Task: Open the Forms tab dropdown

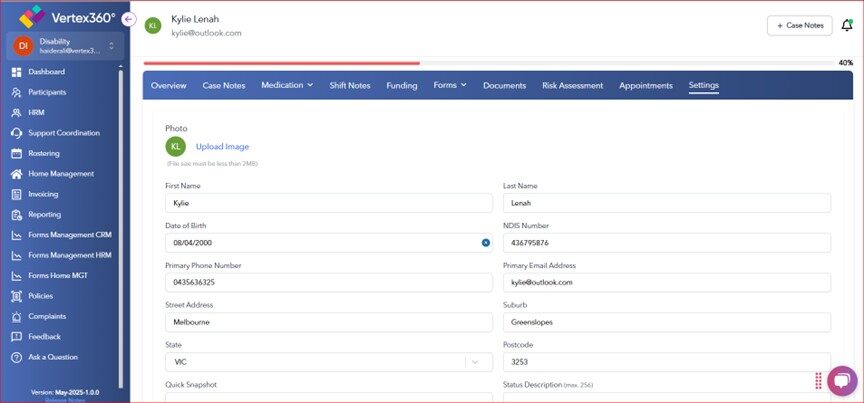Action: (450, 85)
